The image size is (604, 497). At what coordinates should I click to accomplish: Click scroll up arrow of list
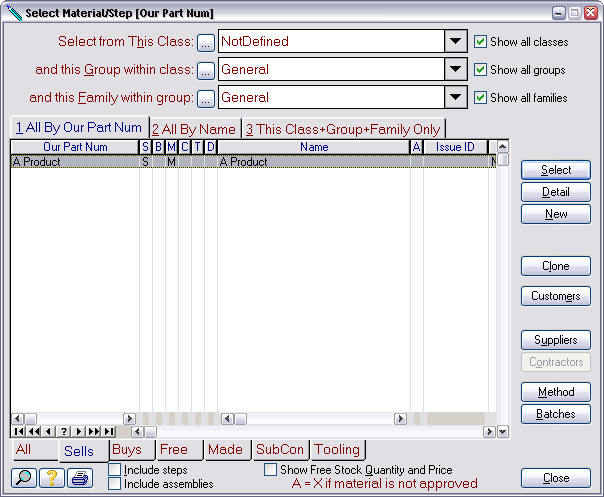[x=503, y=146]
